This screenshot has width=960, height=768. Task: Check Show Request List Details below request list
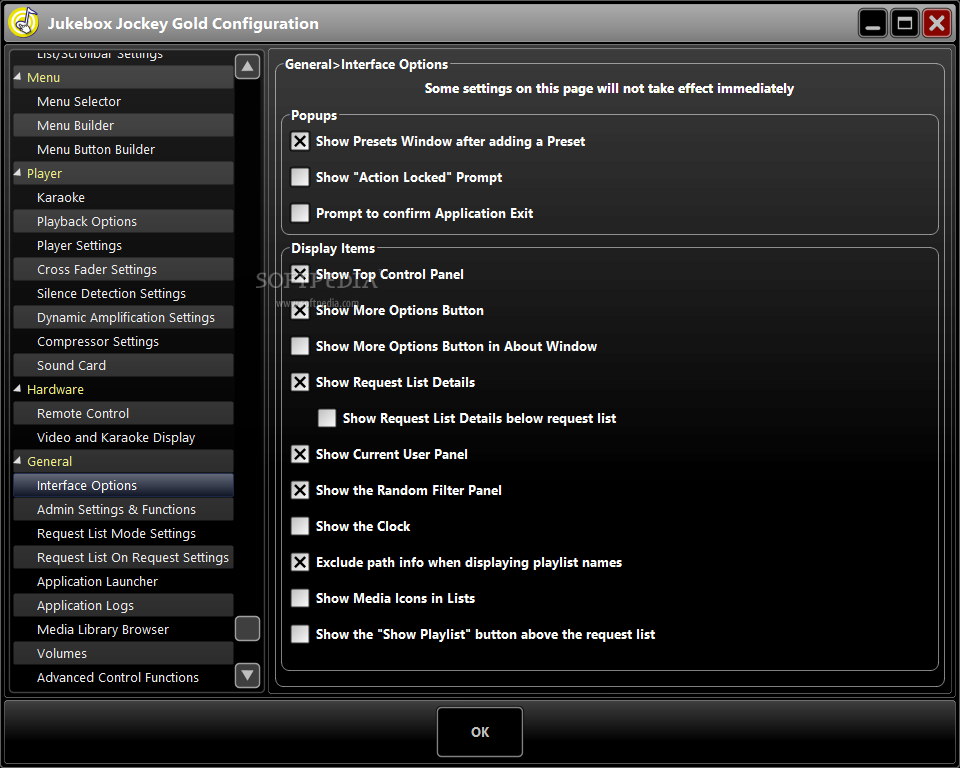pyautogui.click(x=327, y=418)
